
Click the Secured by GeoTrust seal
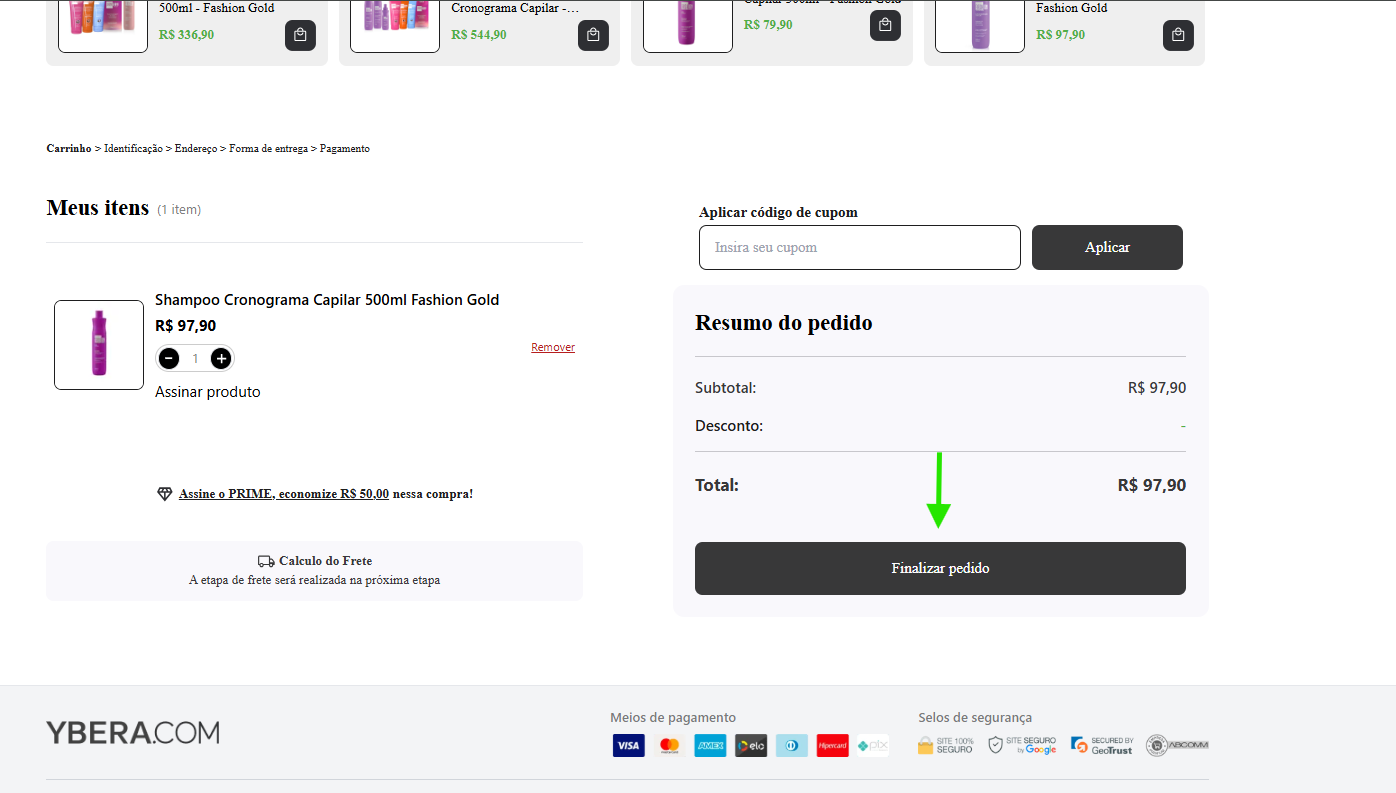click(1102, 745)
